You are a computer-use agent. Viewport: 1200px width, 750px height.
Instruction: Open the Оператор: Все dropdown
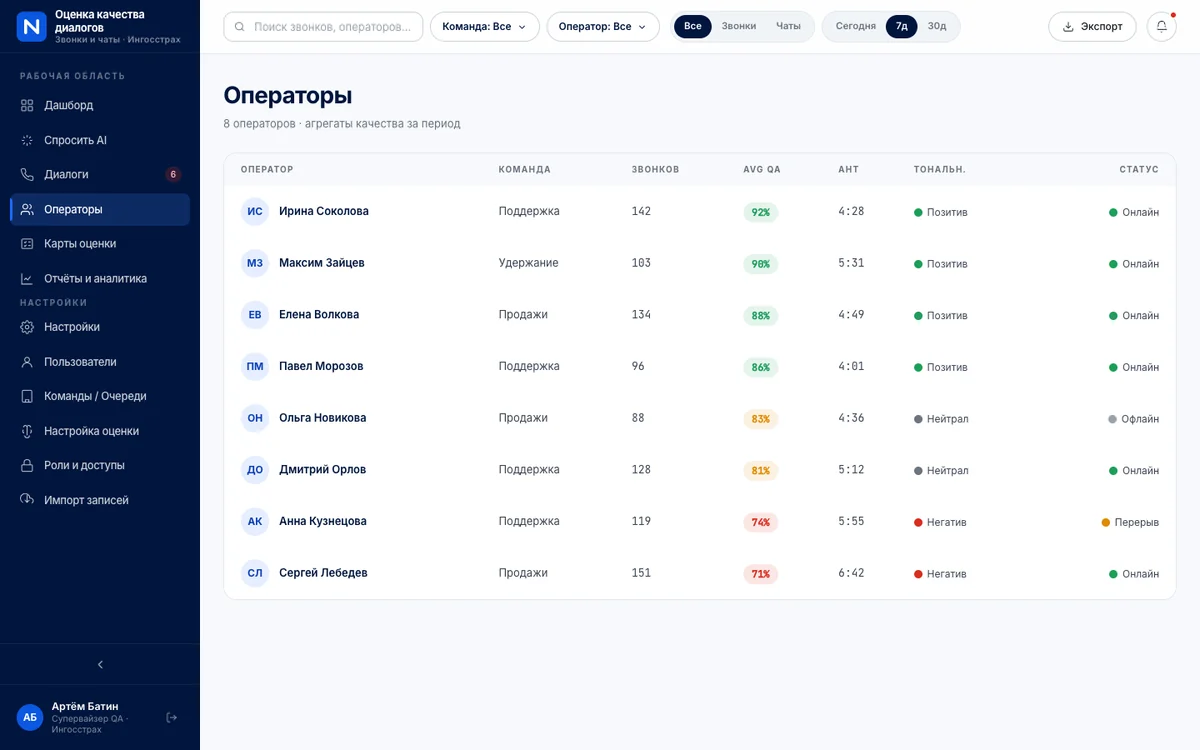pyautogui.click(x=603, y=27)
